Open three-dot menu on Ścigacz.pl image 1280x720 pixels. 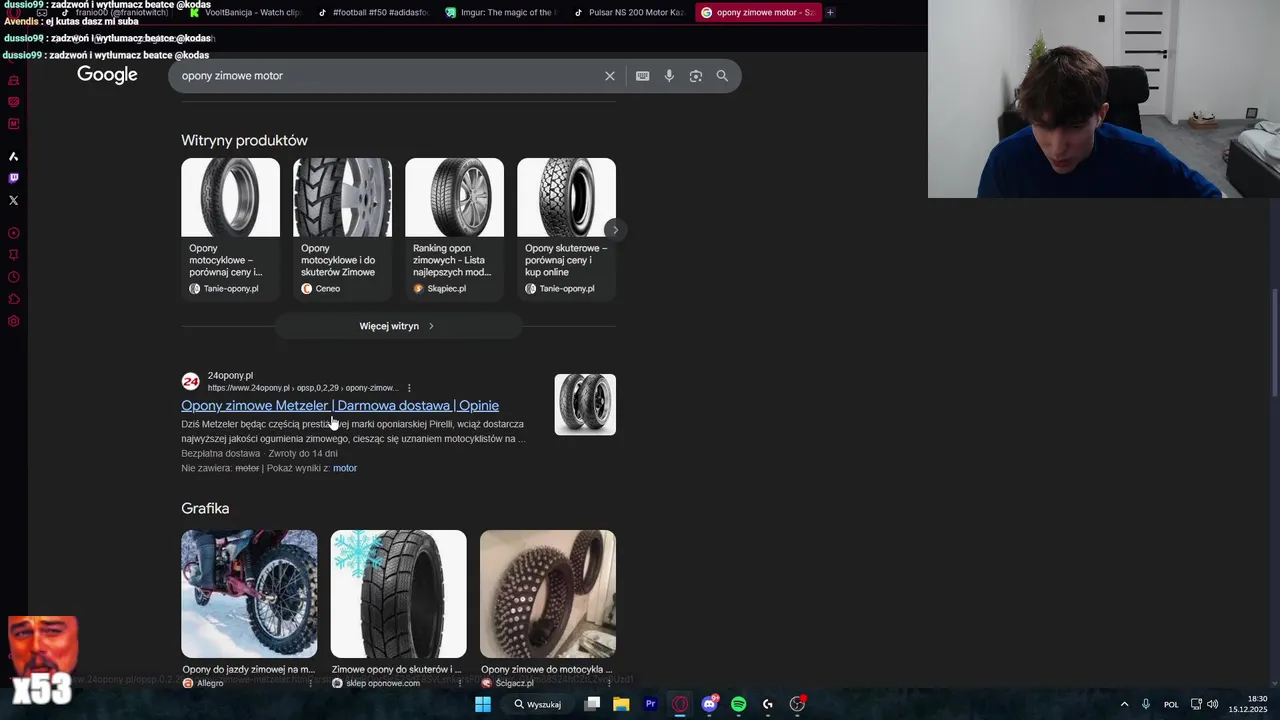coord(609,683)
